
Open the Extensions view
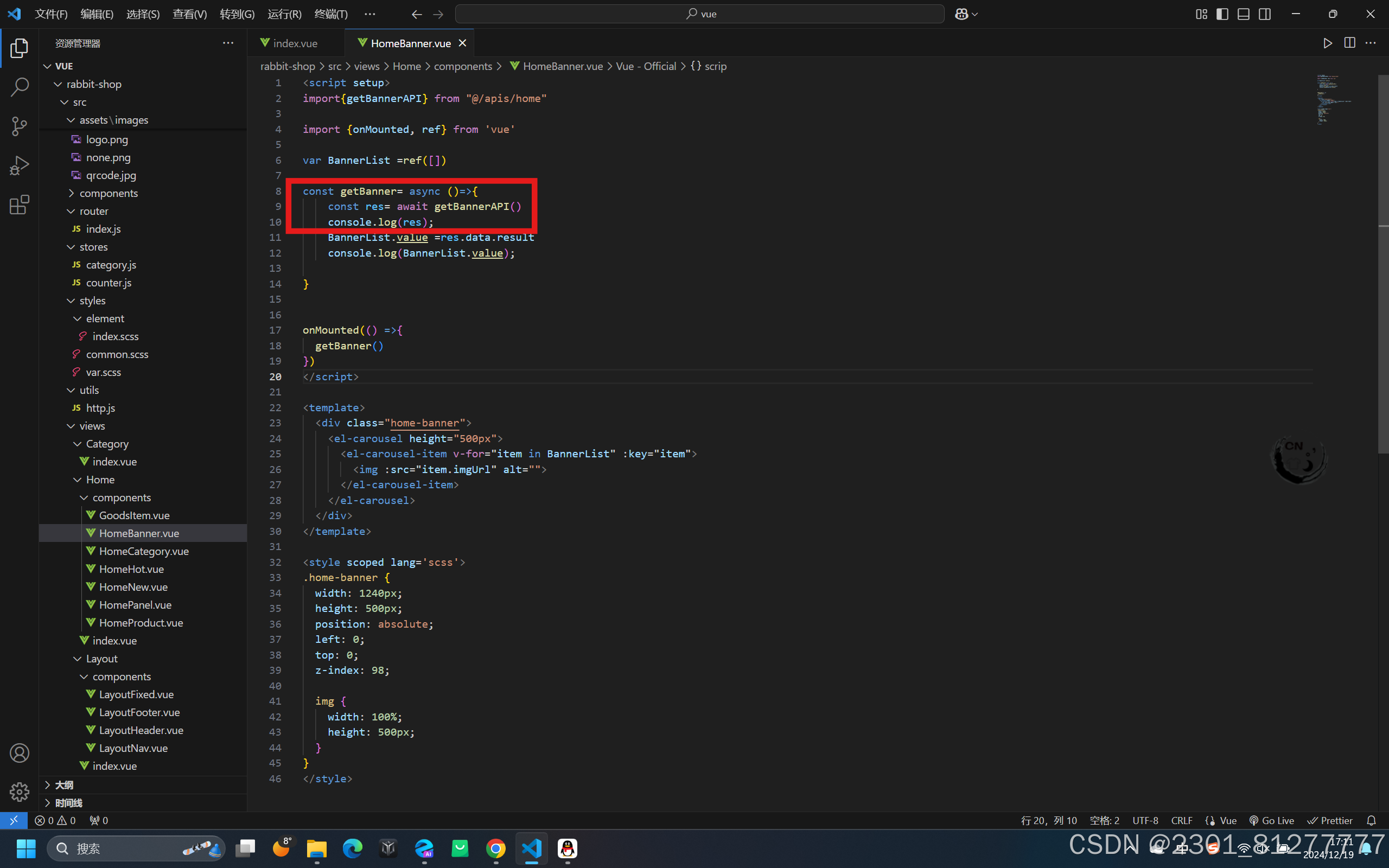pyautogui.click(x=19, y=205)
